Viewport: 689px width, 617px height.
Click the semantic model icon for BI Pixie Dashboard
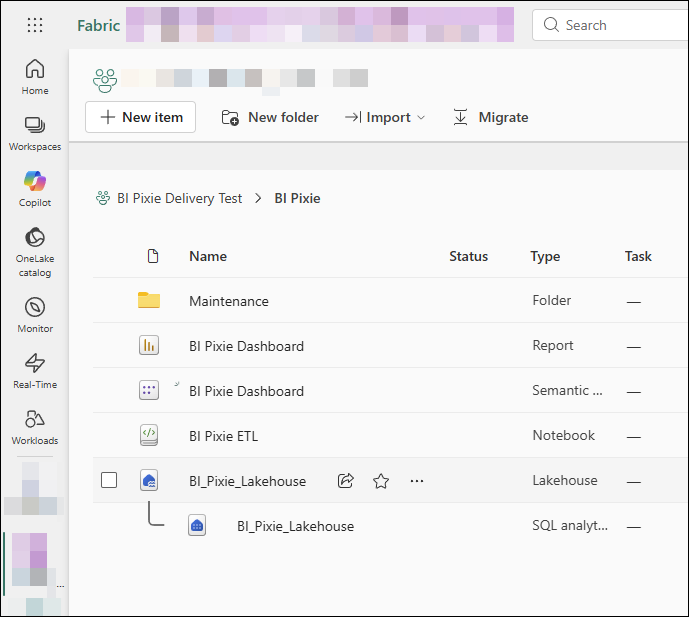[149, 390]
